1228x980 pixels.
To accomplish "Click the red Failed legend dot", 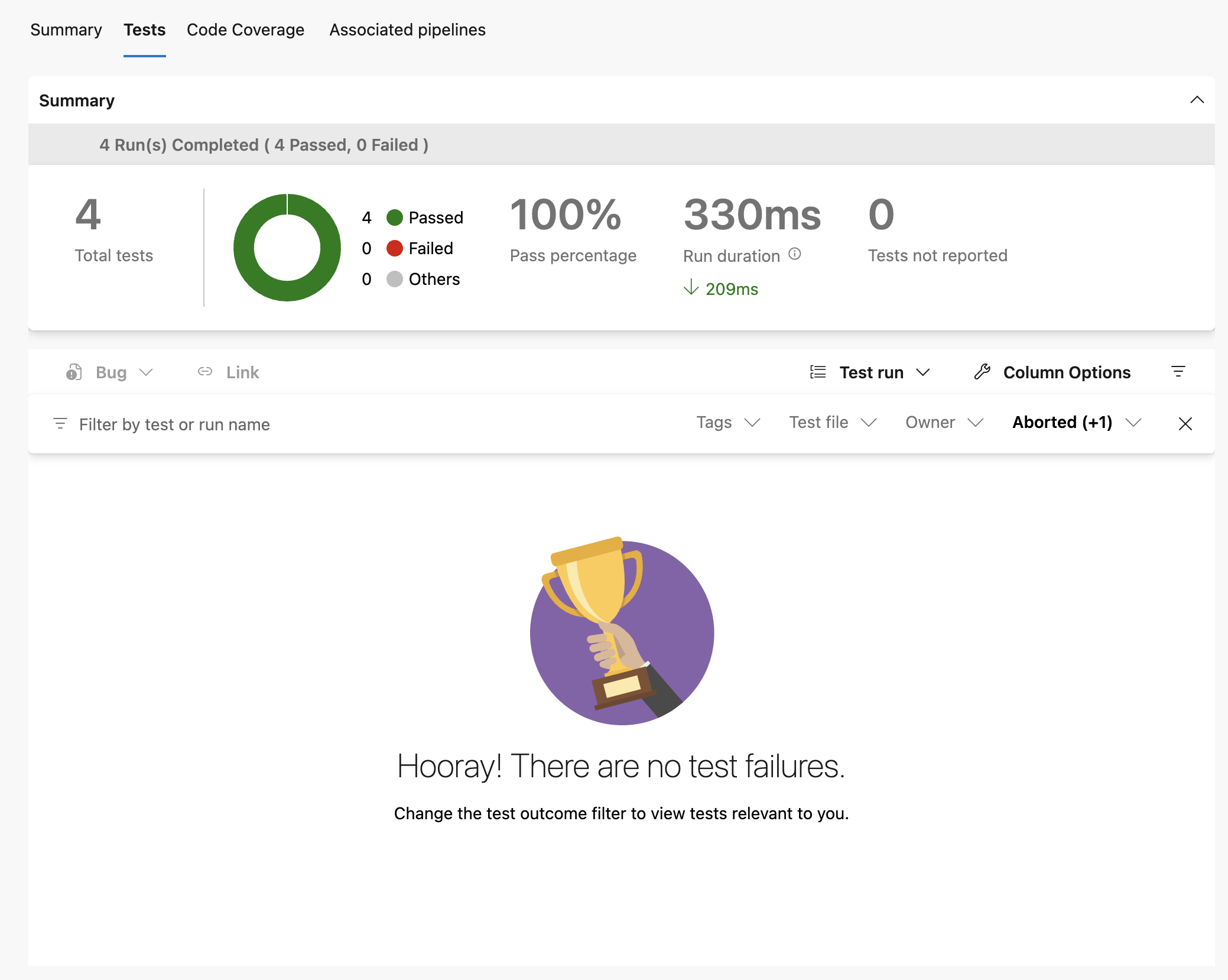I will tap(394, 248).
